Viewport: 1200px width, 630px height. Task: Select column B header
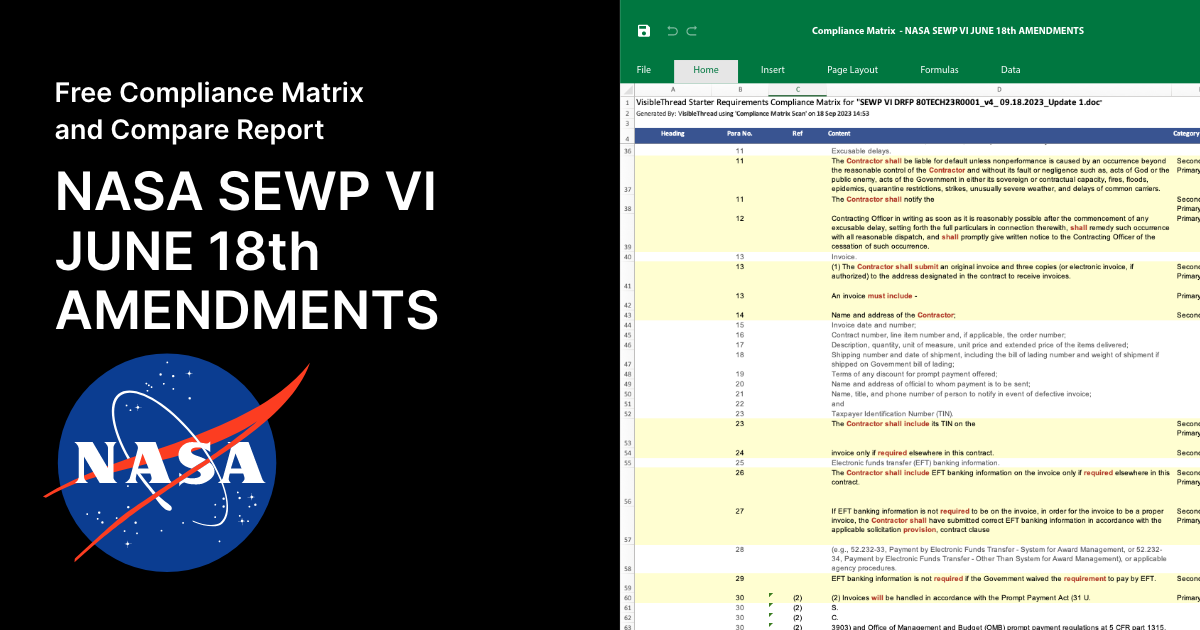point(740,91)
